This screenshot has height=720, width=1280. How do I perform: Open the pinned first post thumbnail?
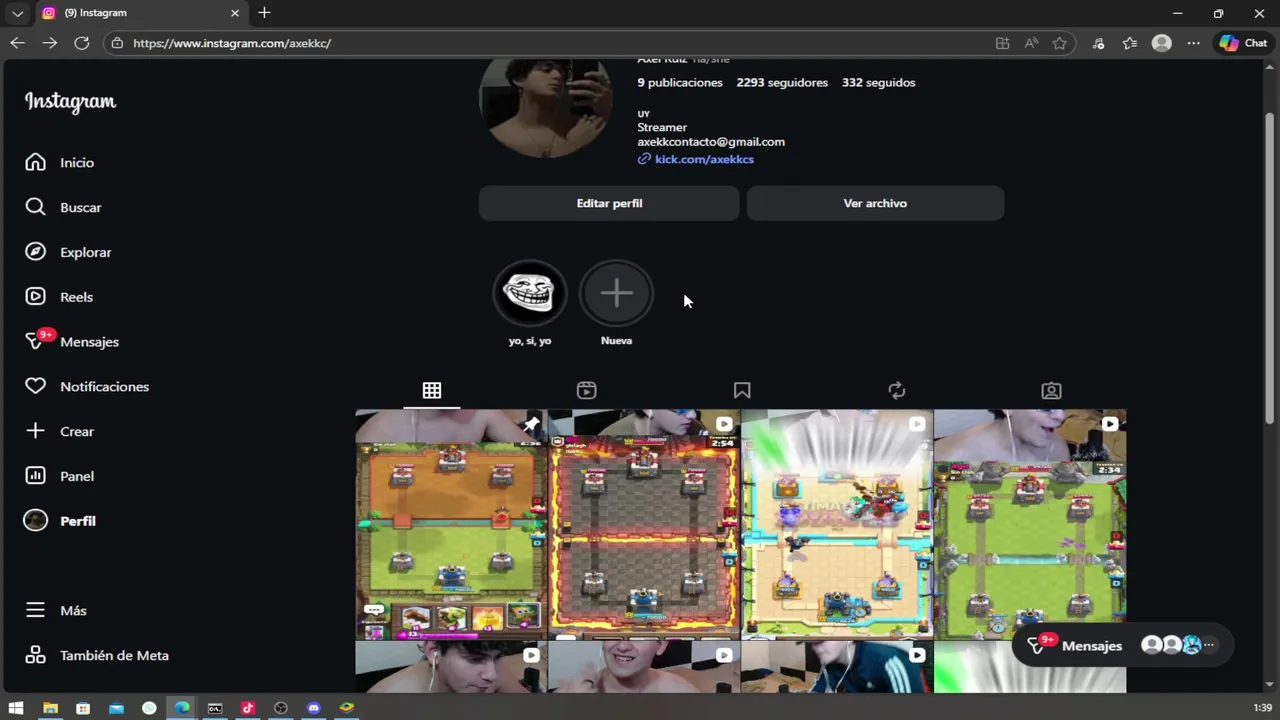[451, 524]
